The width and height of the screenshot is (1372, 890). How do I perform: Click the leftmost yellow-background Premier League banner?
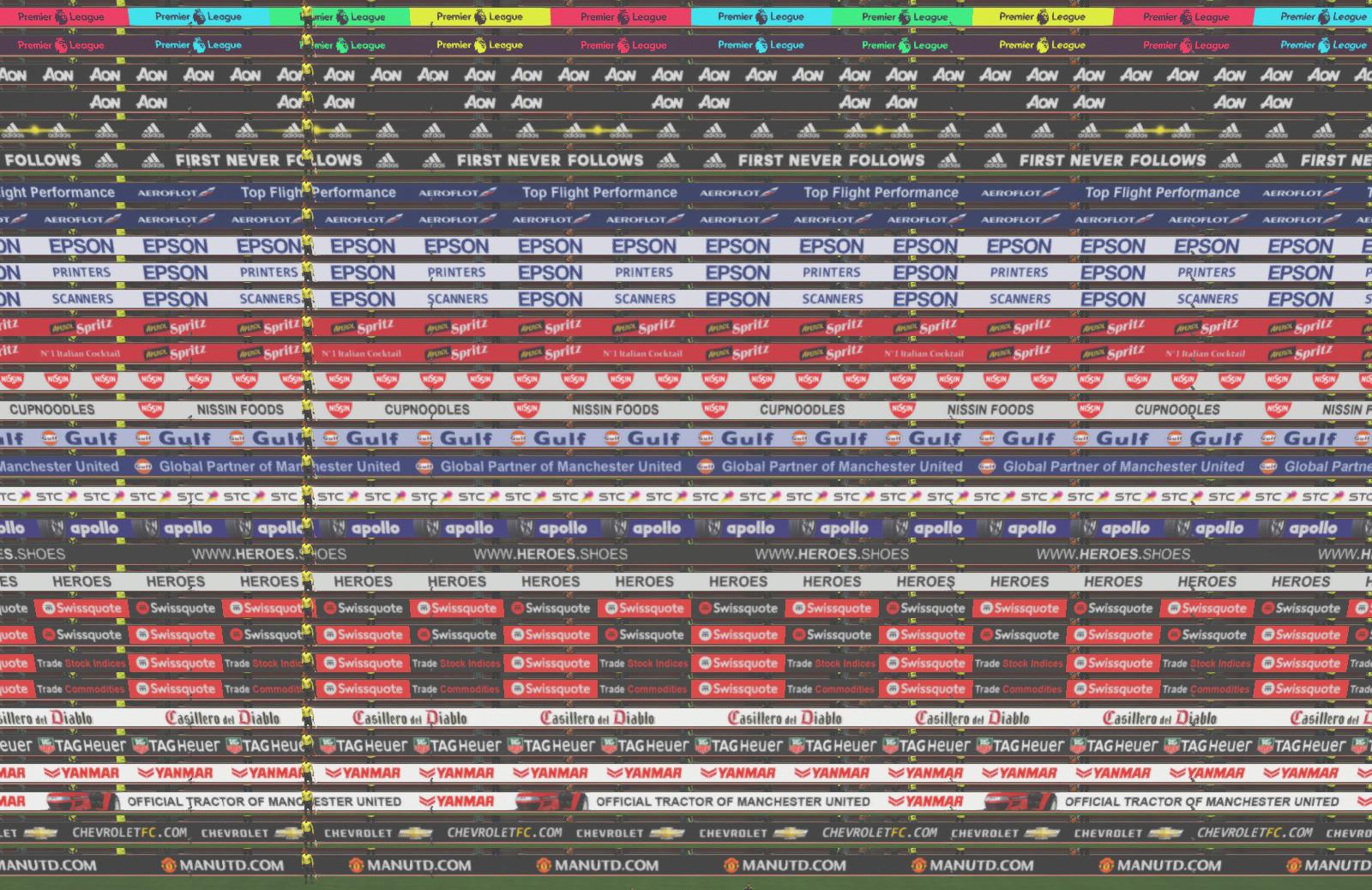click(x=480, y=16)
